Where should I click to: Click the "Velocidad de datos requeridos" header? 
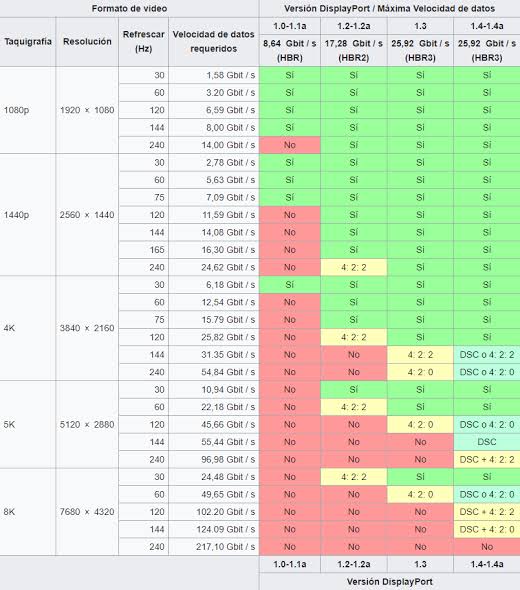click(x=214, y=41)
